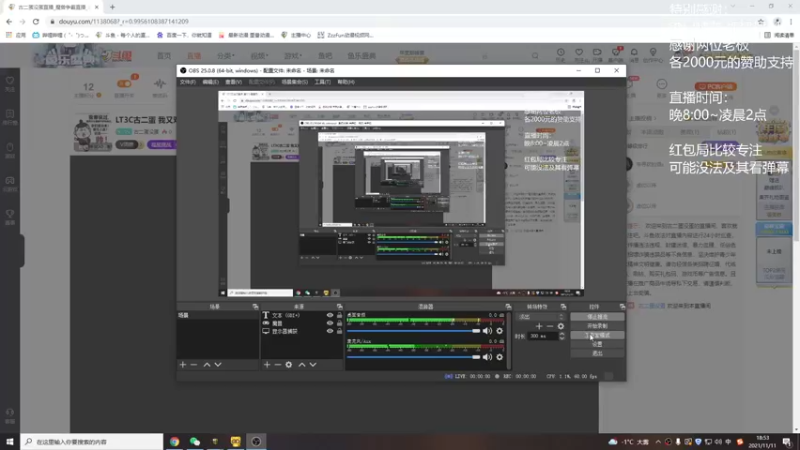Click the exit button in Controls panel

(597, 354)
